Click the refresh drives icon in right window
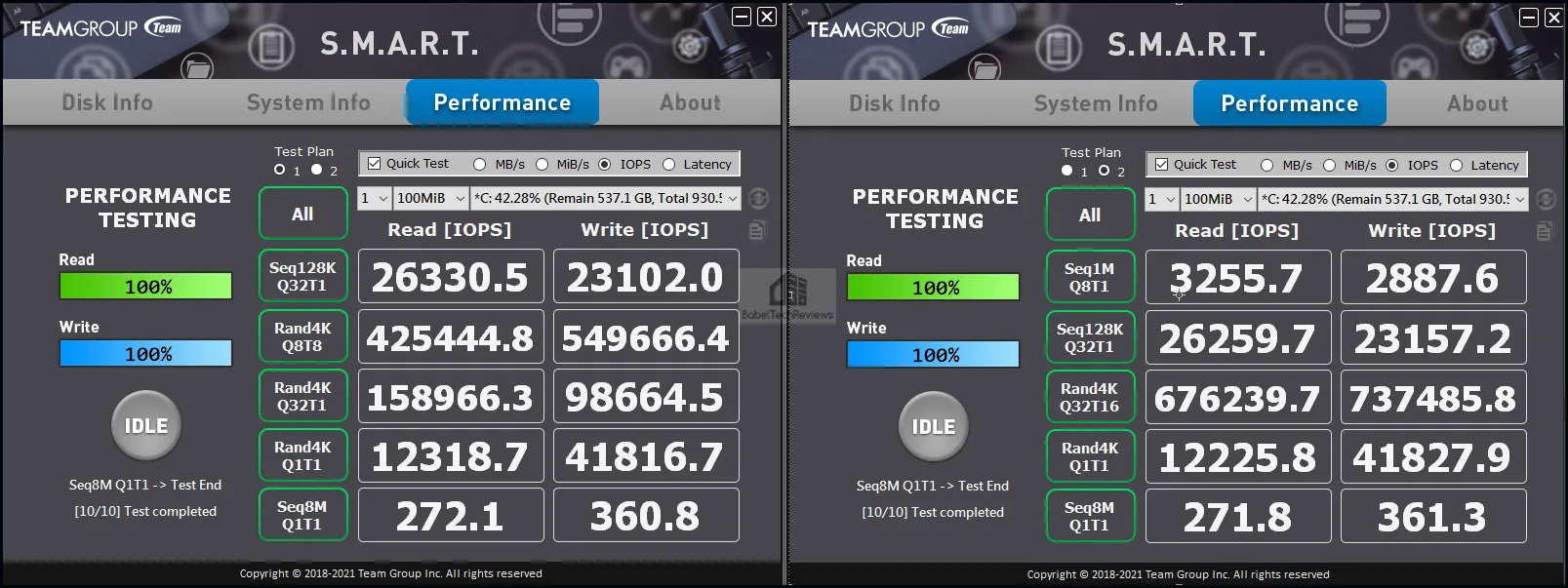The width and height of the screenshot is (1568, 588). pos(1546,199)
